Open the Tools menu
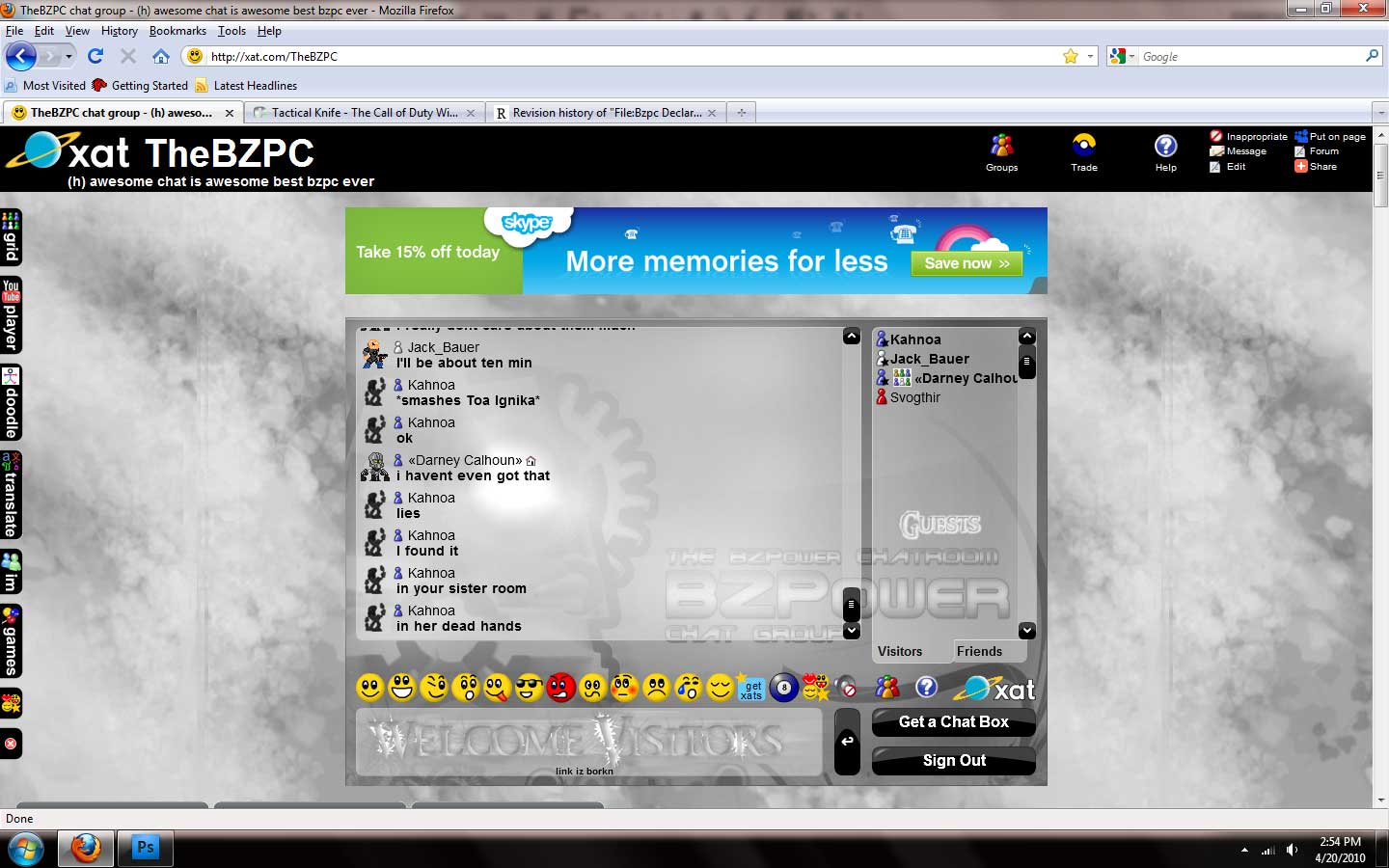This screenshot has width=1389, height=868. coord(231,31)
